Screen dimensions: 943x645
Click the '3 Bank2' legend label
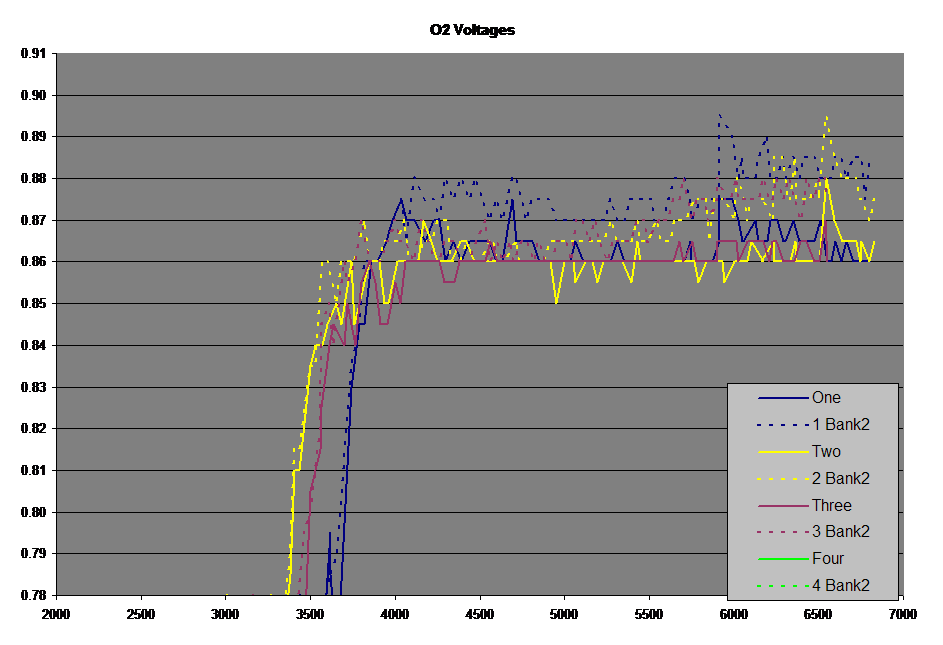click(x=840, y=532)
